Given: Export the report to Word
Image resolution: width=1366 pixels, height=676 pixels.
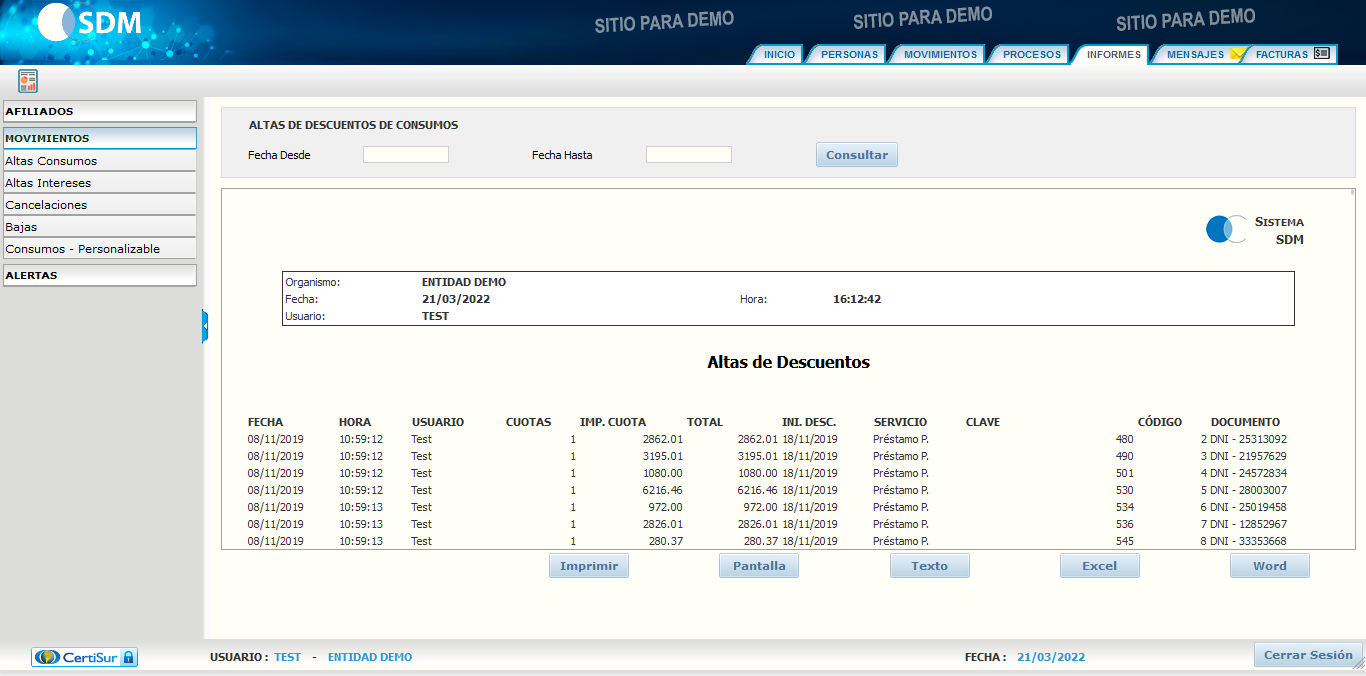Looking at the screenshot, I should 1270,566.
